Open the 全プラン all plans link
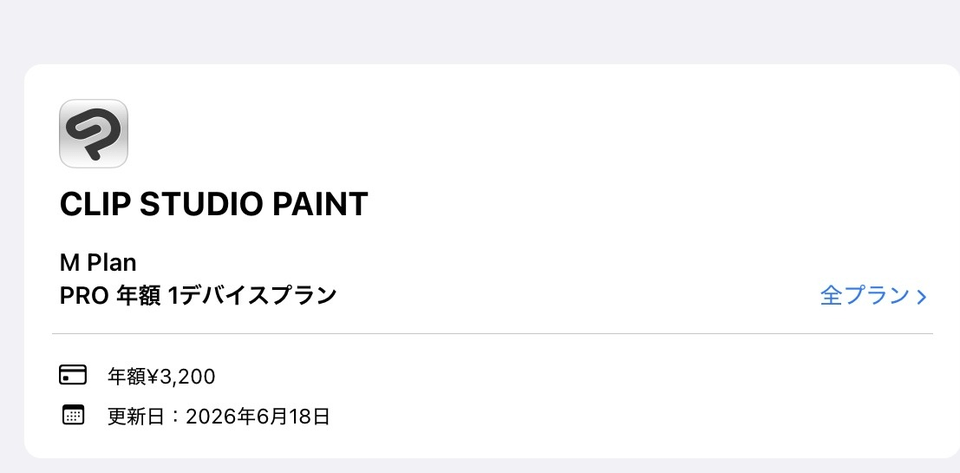Screen dimensions: 960x473 point(864,296)
